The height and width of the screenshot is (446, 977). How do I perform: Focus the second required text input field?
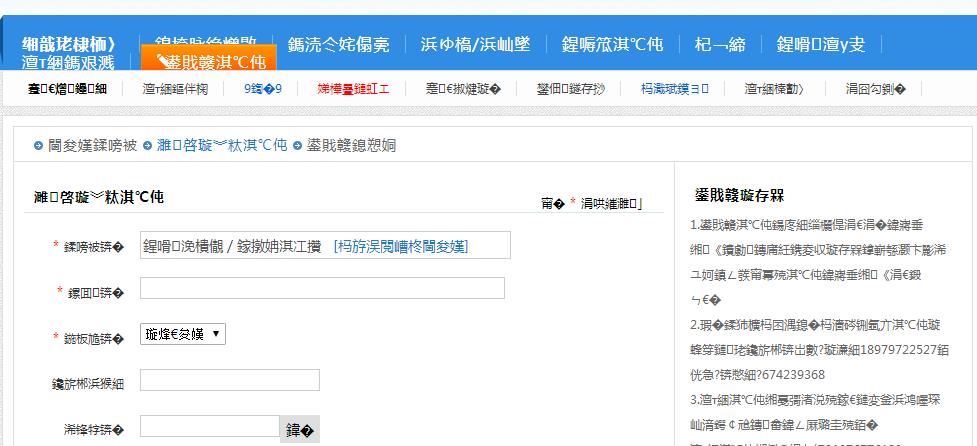322,289
